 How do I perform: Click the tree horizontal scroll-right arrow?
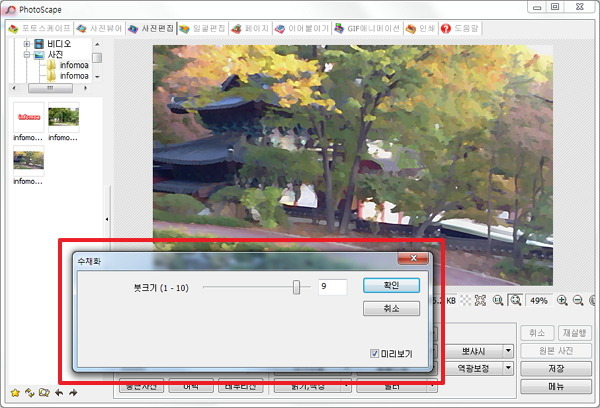click(85, 88)
